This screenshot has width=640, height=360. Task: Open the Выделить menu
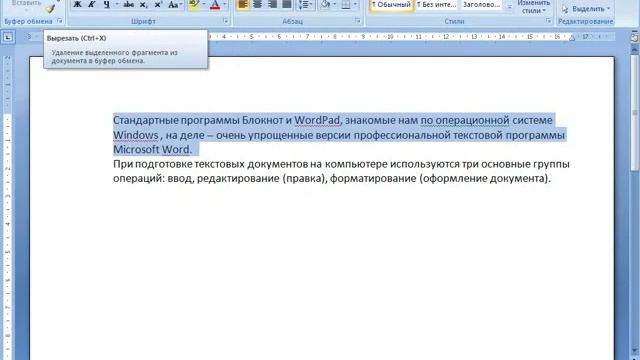(585, 9)
